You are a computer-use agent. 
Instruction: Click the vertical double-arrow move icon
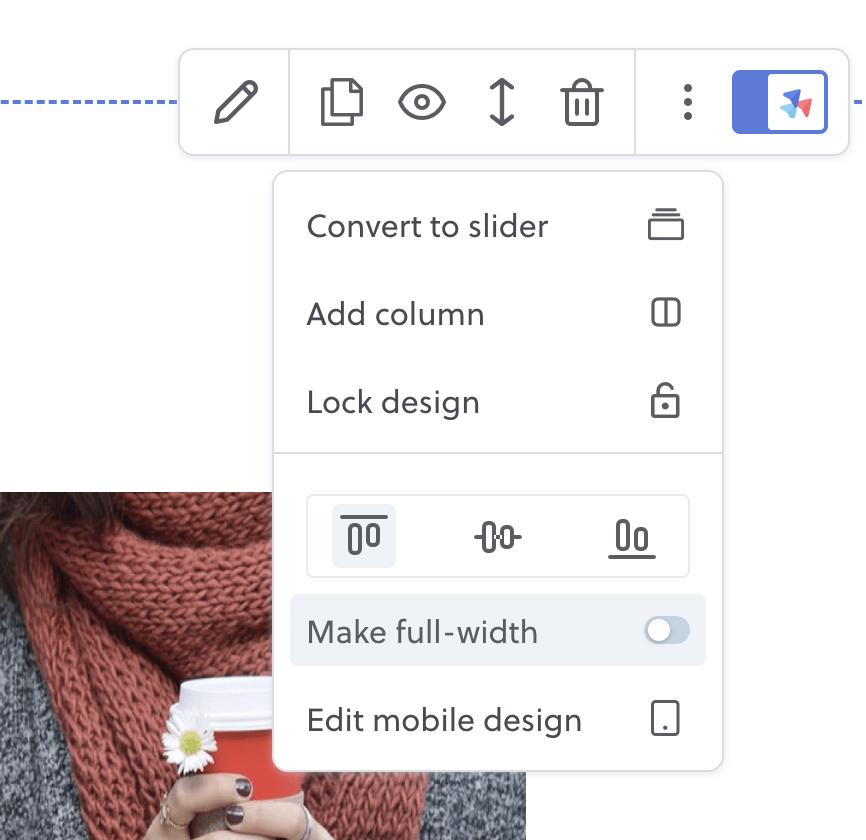501,103
